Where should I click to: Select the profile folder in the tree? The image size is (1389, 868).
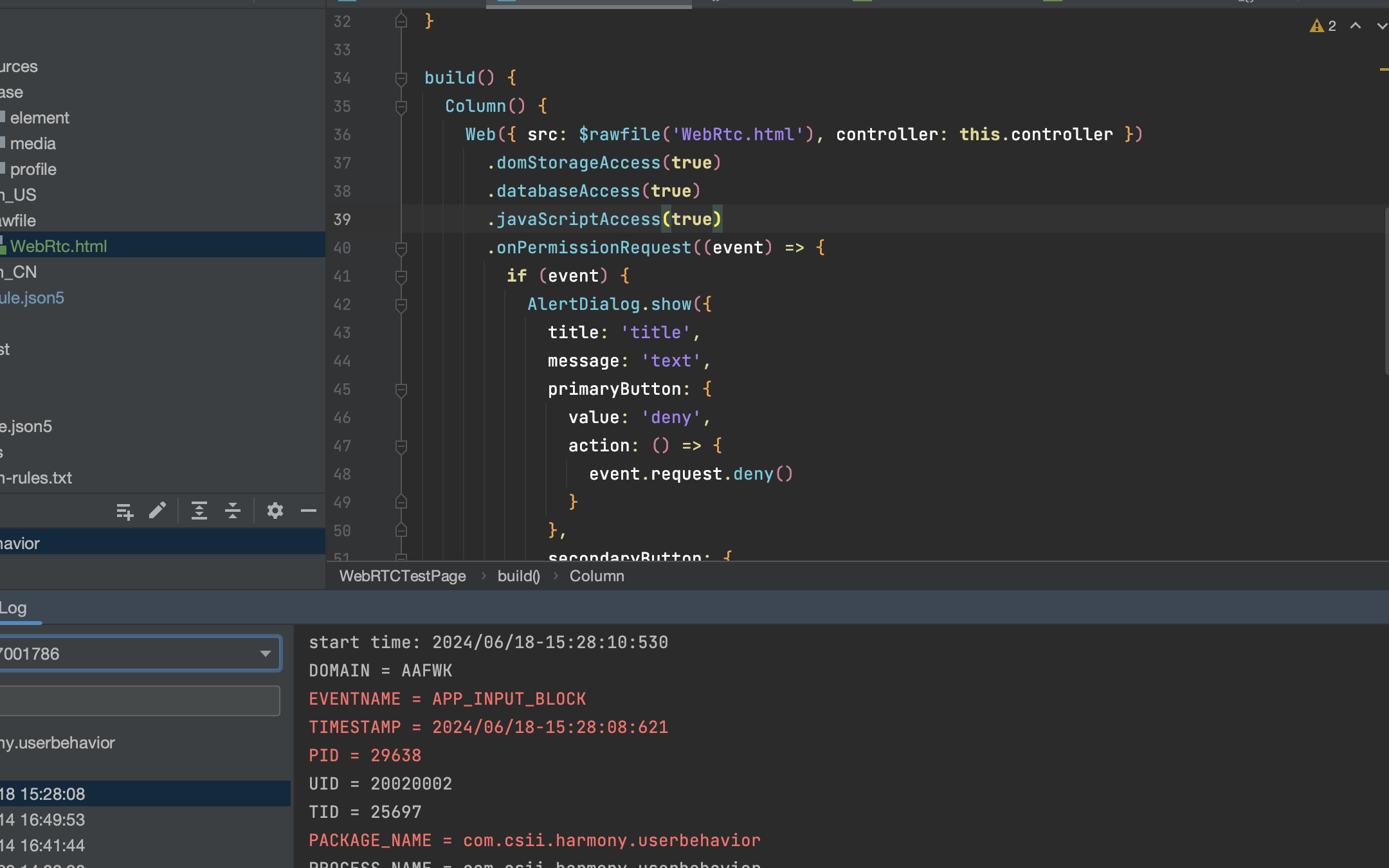coord(33,169)
